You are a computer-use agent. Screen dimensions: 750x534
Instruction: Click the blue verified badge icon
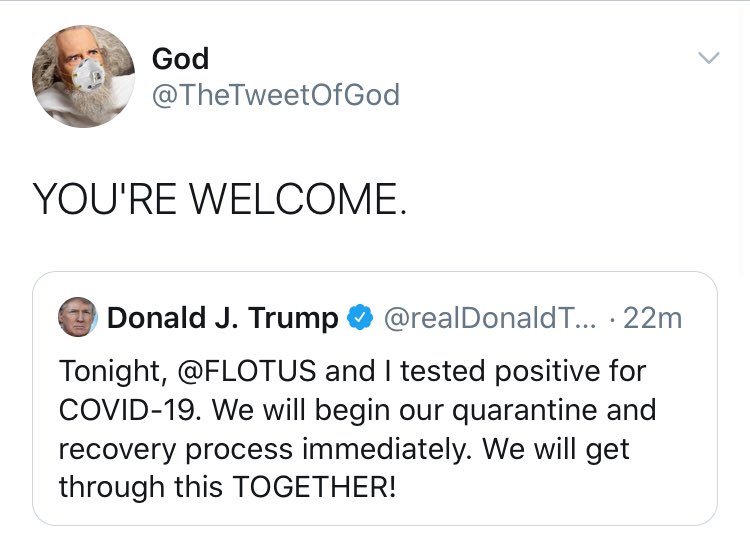click(x=359, y=319)
